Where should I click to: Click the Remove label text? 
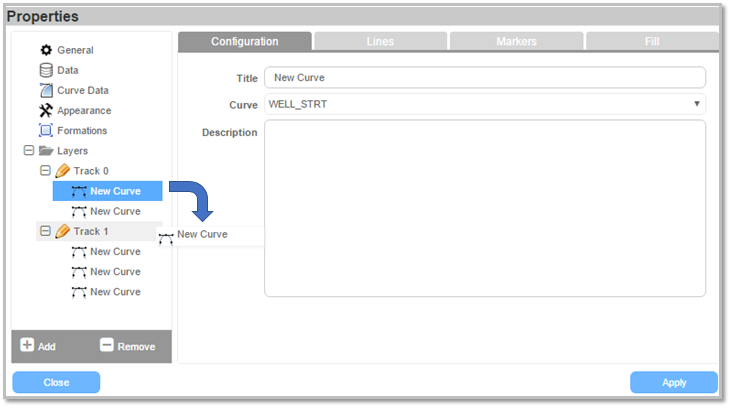point(136,347)
